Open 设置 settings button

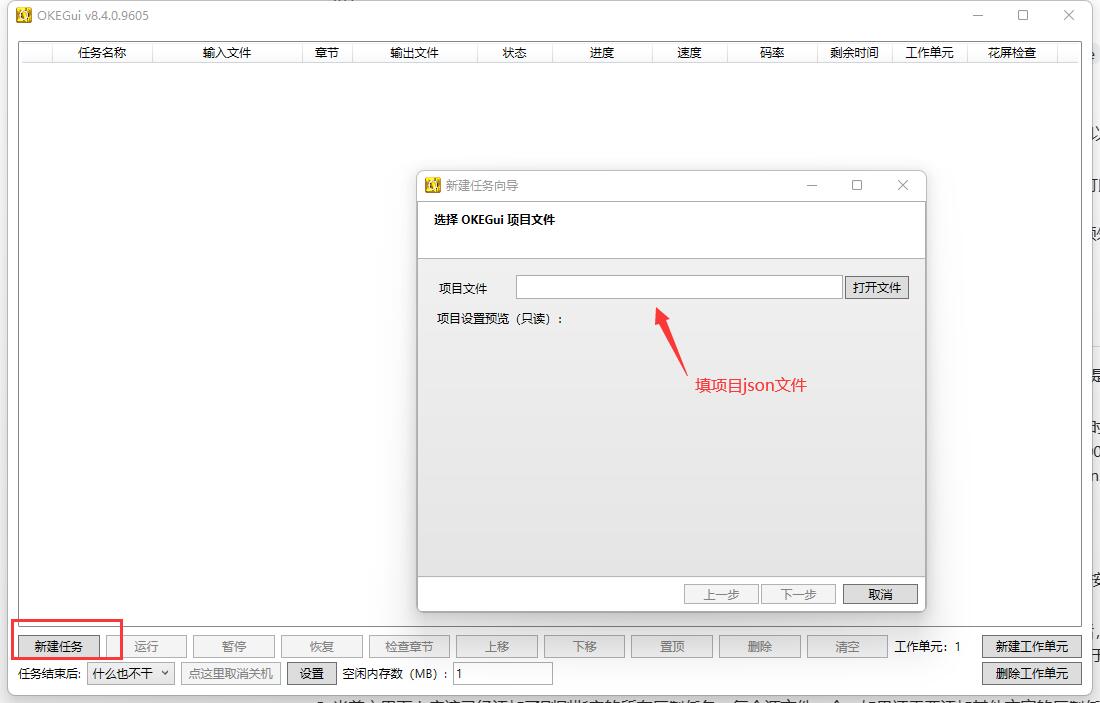(x=312, y=673)
